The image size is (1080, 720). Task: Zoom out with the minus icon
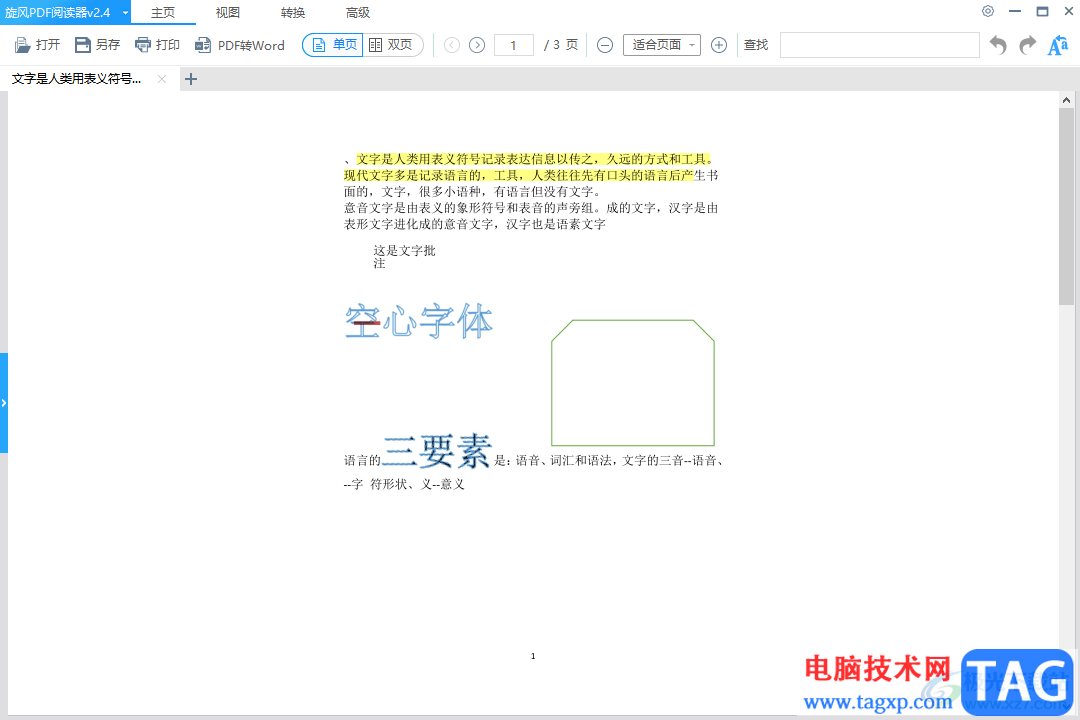(x=605, y=45)
